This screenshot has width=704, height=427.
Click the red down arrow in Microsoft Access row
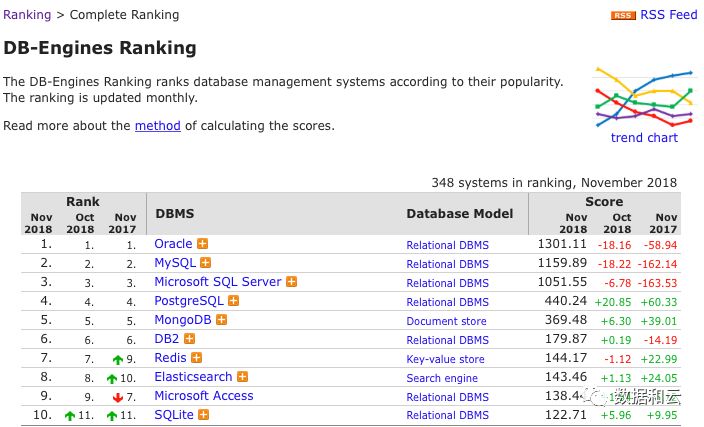click(x=118, y=397)
